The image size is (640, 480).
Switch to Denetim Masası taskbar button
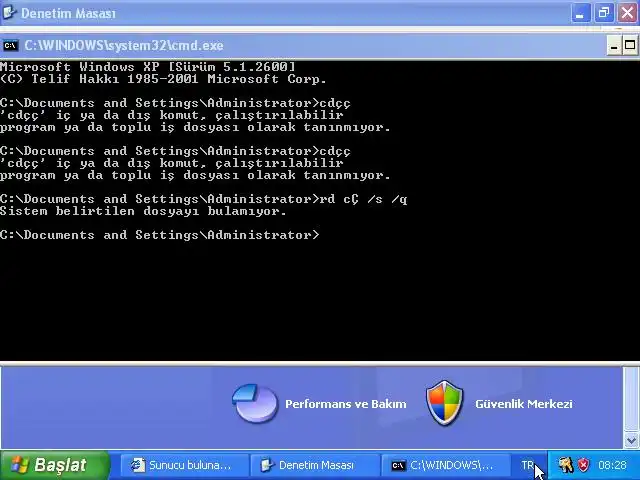(x=314, y=465)
